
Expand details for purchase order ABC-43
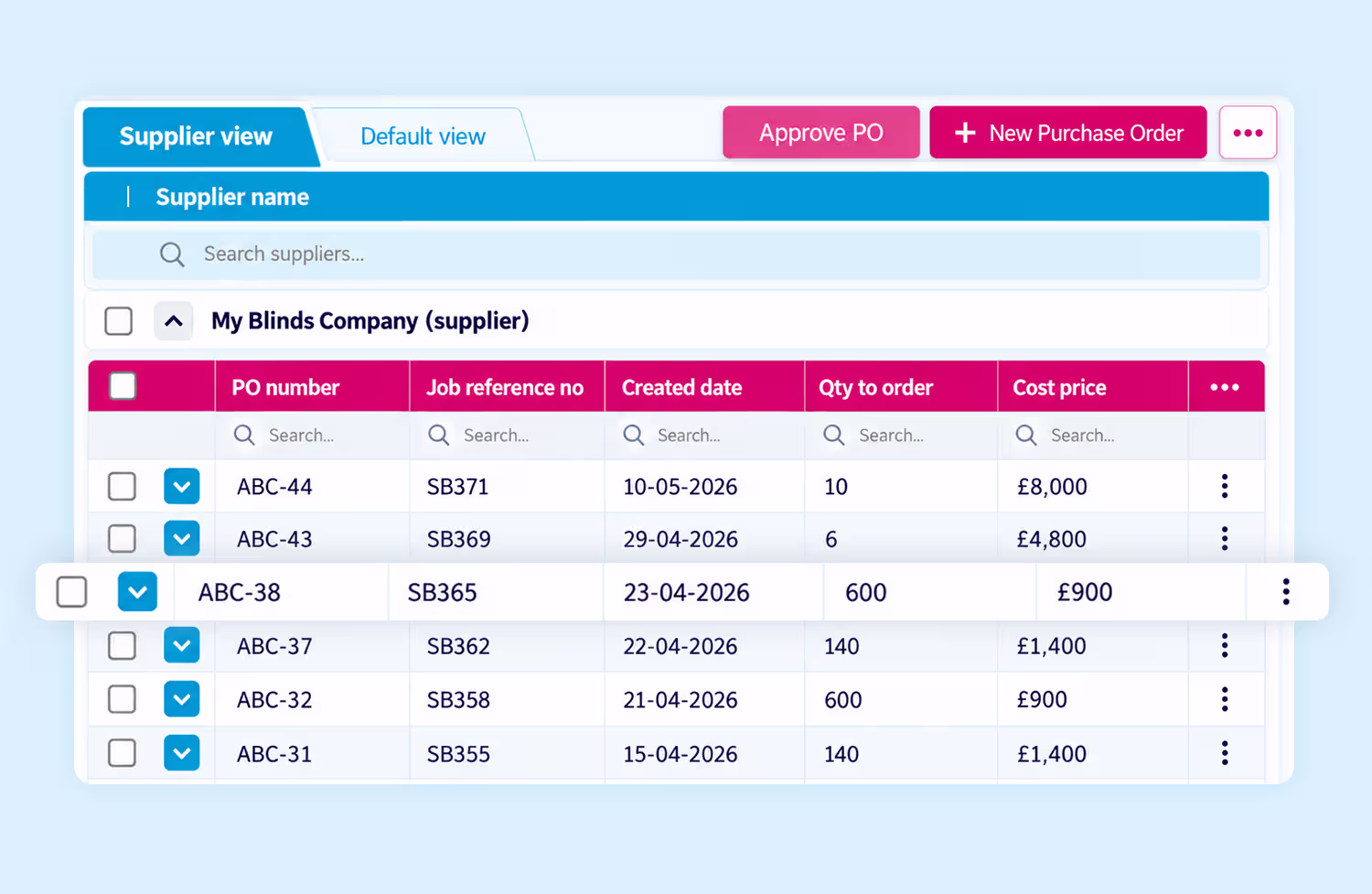tap(182, 538)
